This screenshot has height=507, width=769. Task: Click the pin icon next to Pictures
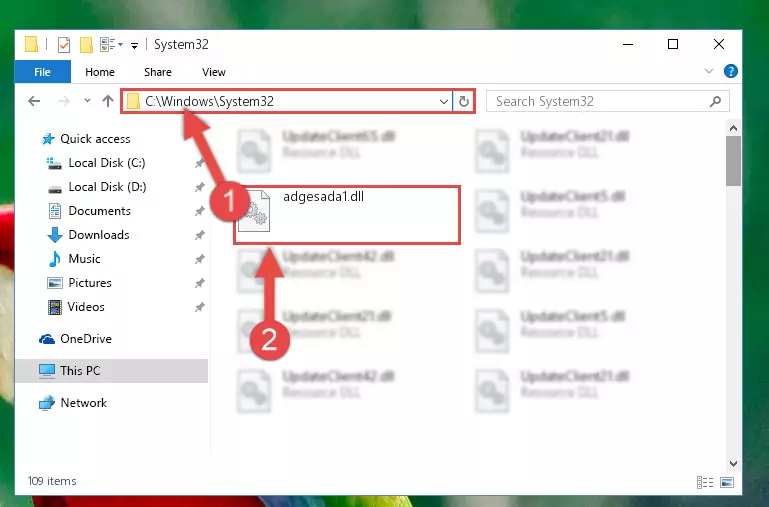pos(199,283)
